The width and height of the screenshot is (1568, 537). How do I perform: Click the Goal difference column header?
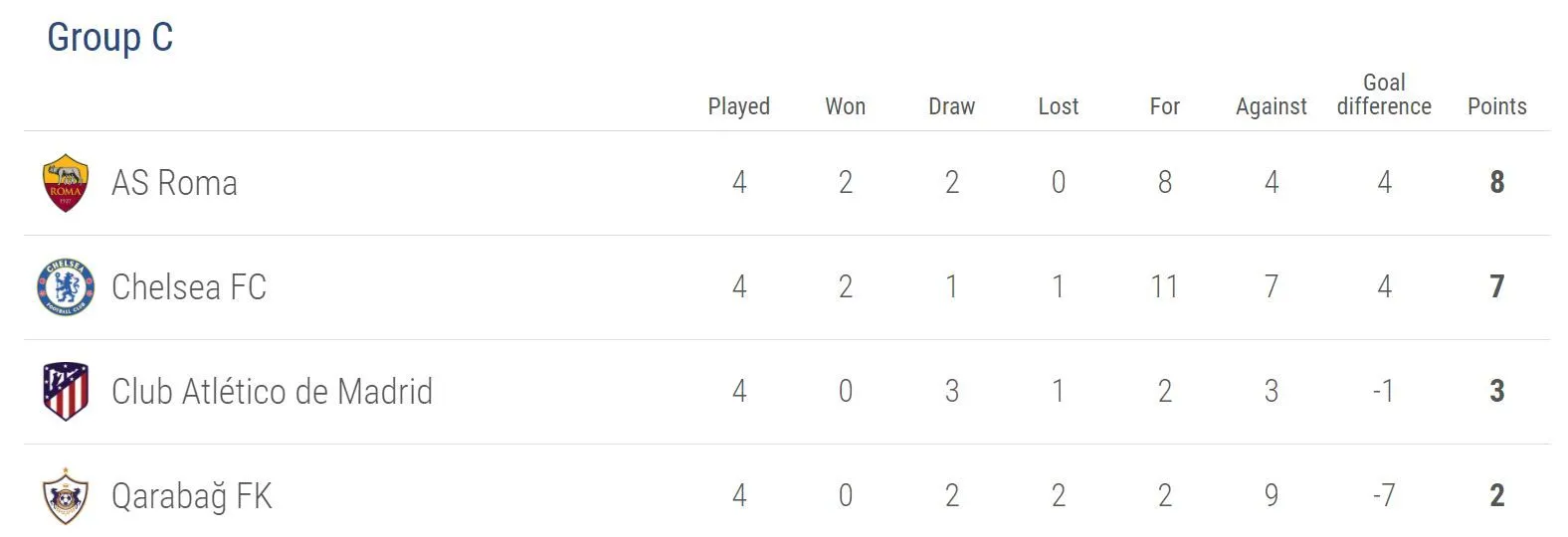[1384, 94]
